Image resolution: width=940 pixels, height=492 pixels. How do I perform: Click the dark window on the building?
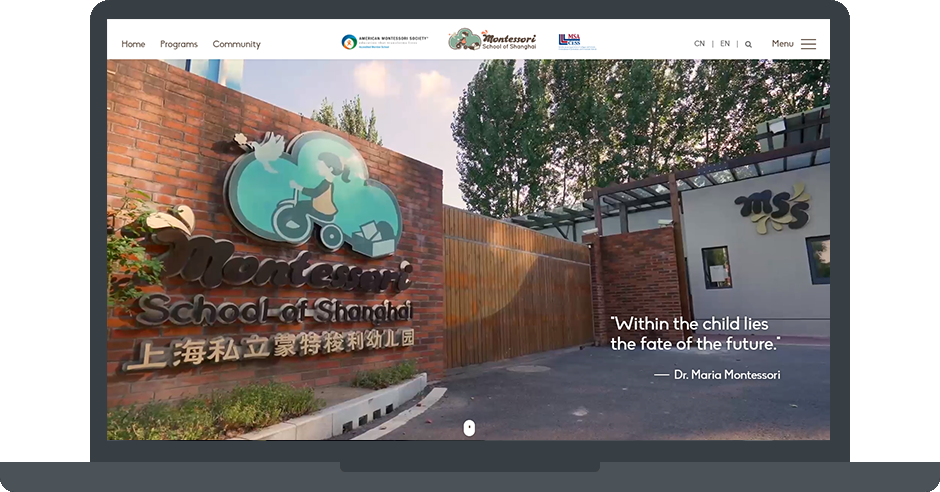(x=716, y=267)
